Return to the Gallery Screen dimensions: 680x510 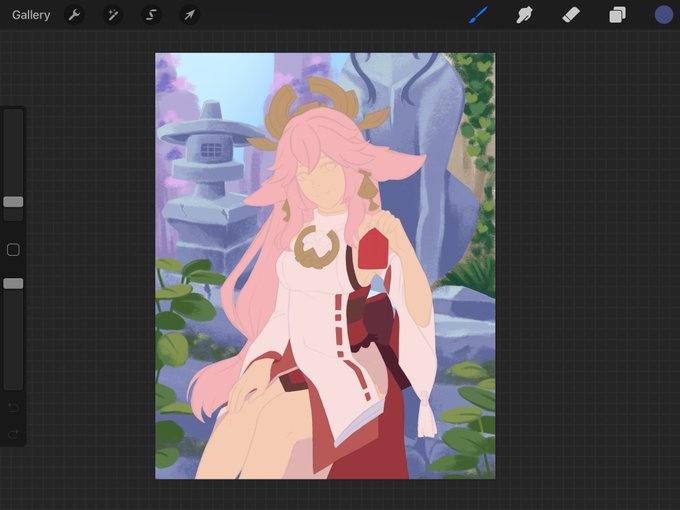(31, 15)
